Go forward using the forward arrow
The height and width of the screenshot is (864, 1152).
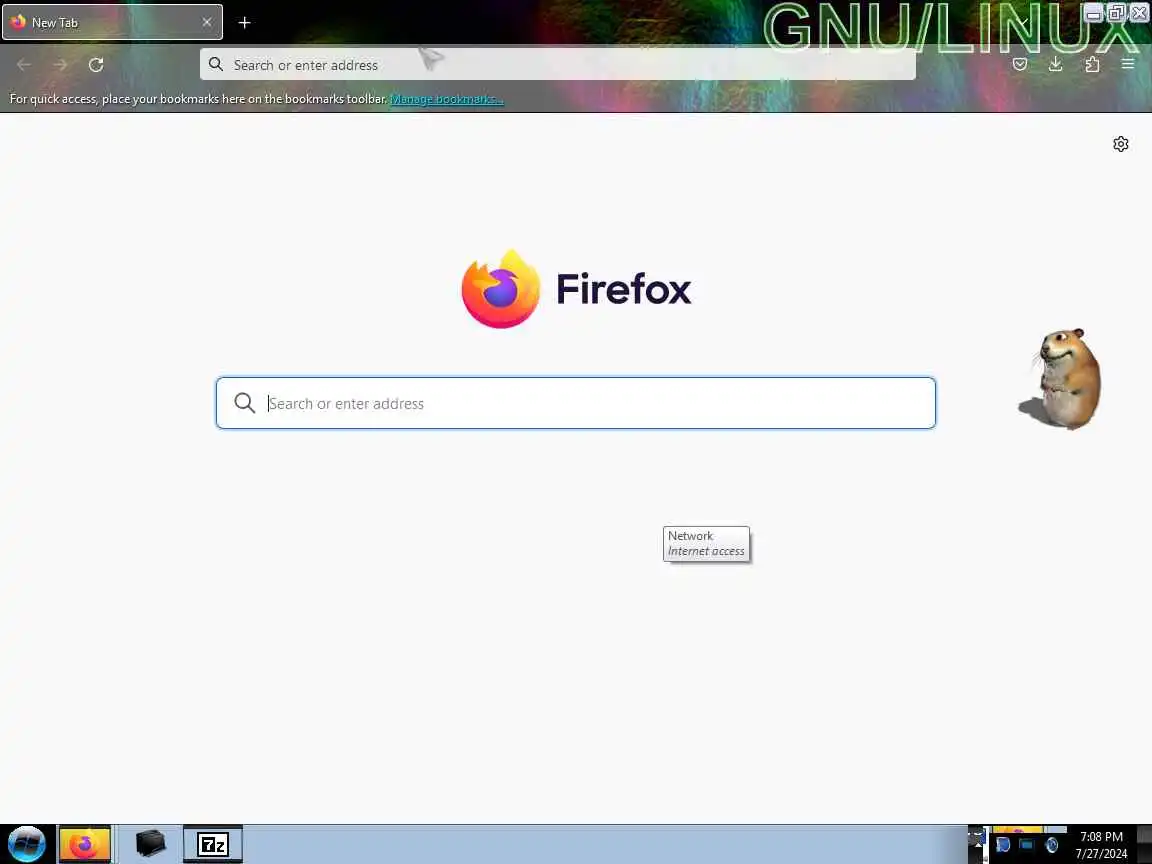tap(60, 65)
